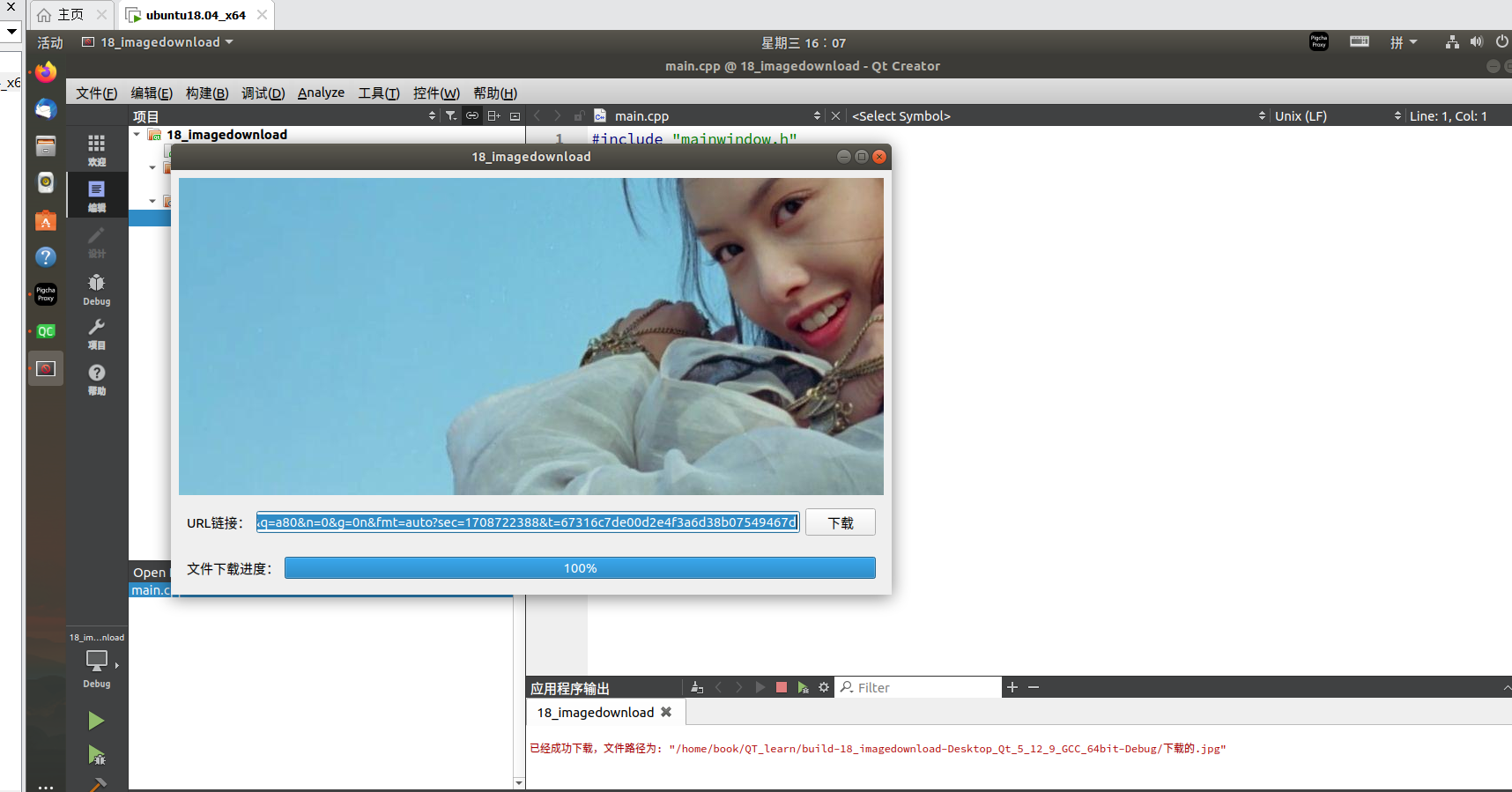Click the split projects pane icon
Image resolution: width=1512 pixels, height=792 pixels.
click(x=493, y=115)
